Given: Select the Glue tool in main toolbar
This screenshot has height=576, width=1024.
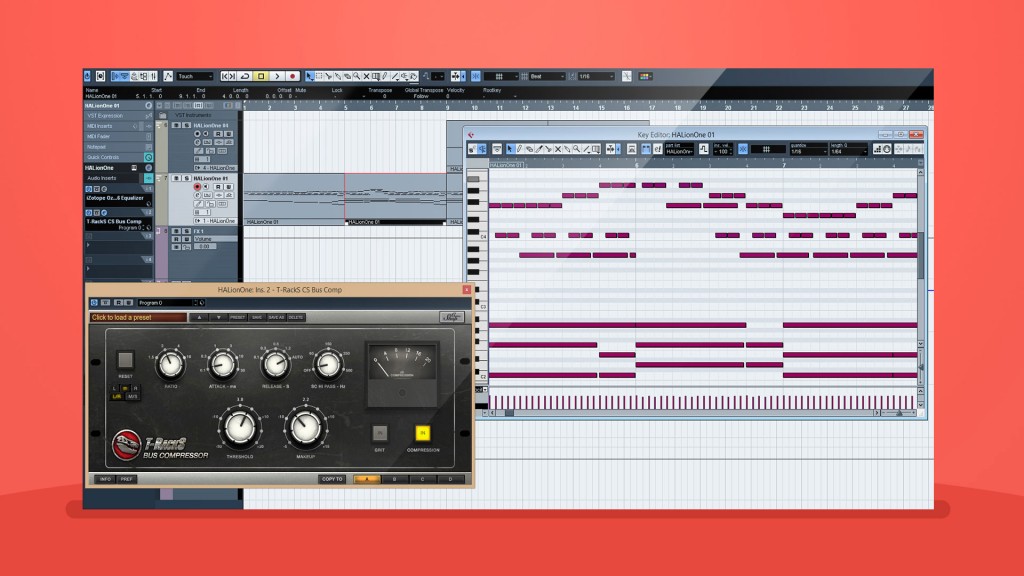Looking at the screenshot, I should (338, 76).
